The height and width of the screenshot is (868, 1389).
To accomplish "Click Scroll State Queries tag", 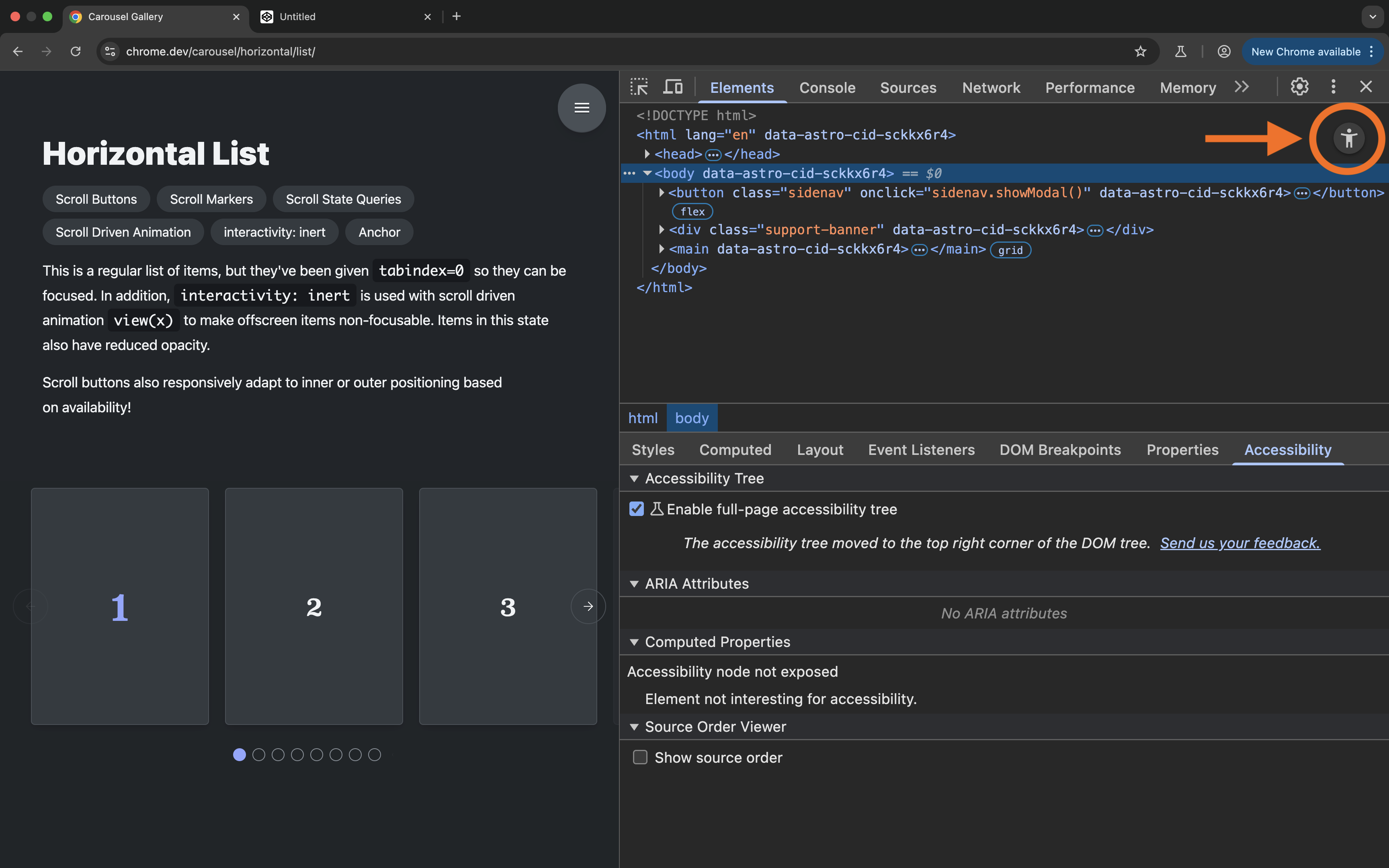I will [343, 199].
